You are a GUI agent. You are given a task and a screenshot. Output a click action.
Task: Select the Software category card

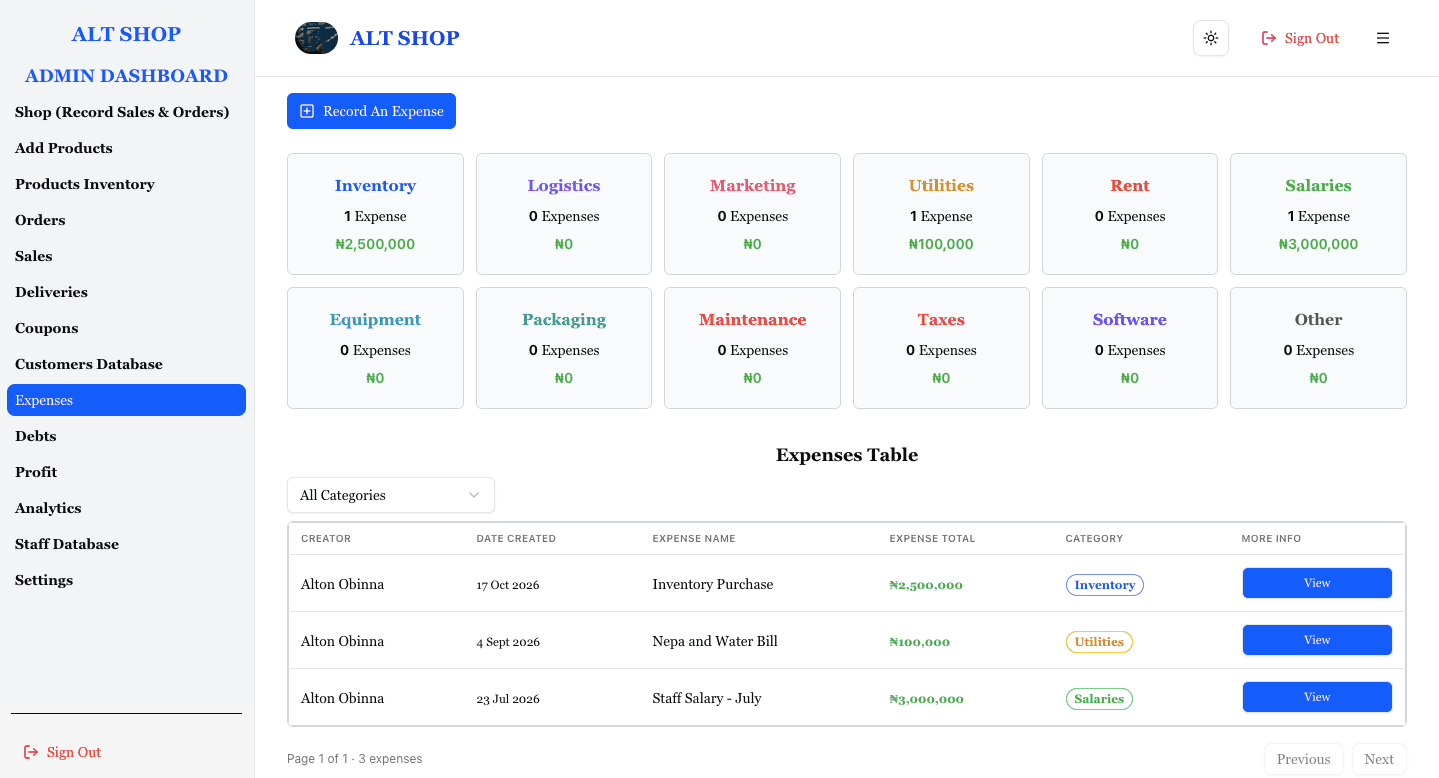point(1130,348)
